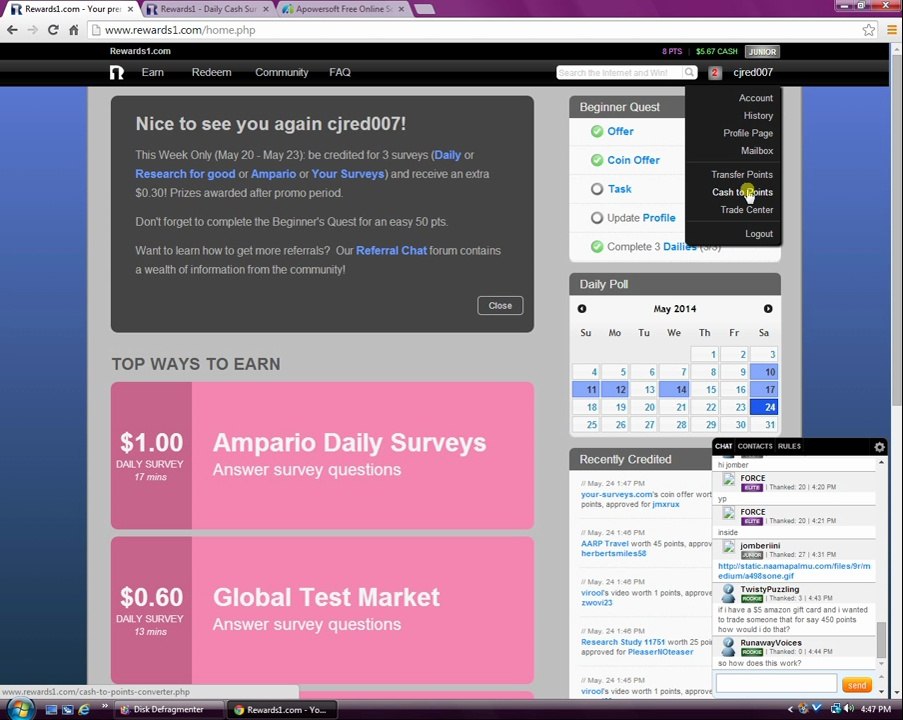The width and height of the screenshot is (903, 720).
Task: Click chat panel scrollbar thumb
Action: [x=881, y=640]
